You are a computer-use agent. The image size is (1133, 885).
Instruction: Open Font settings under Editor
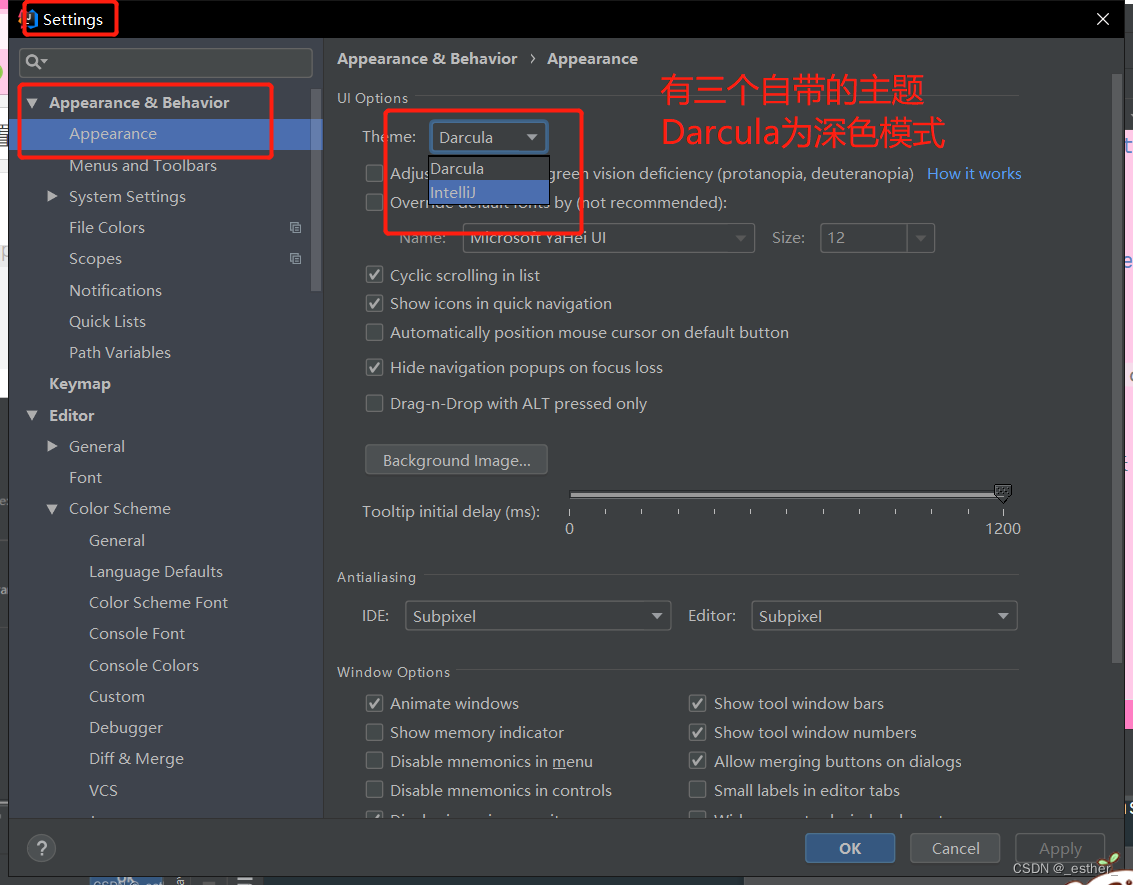pos(85,478)
